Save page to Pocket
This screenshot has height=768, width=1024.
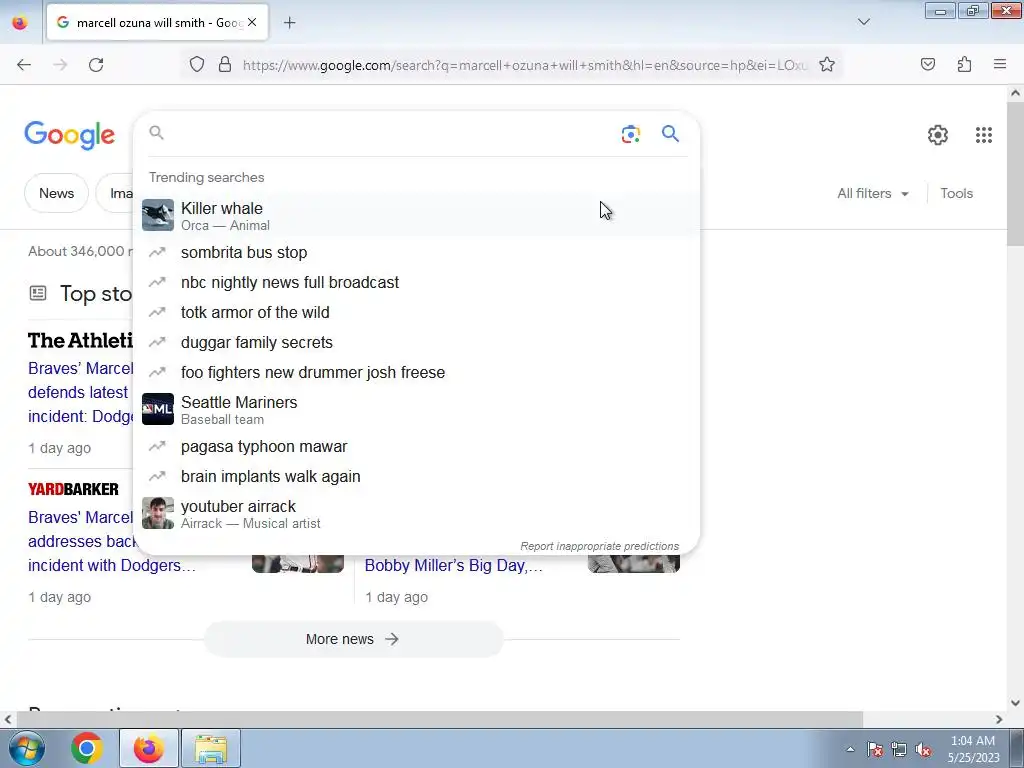[x=927, y=64]
